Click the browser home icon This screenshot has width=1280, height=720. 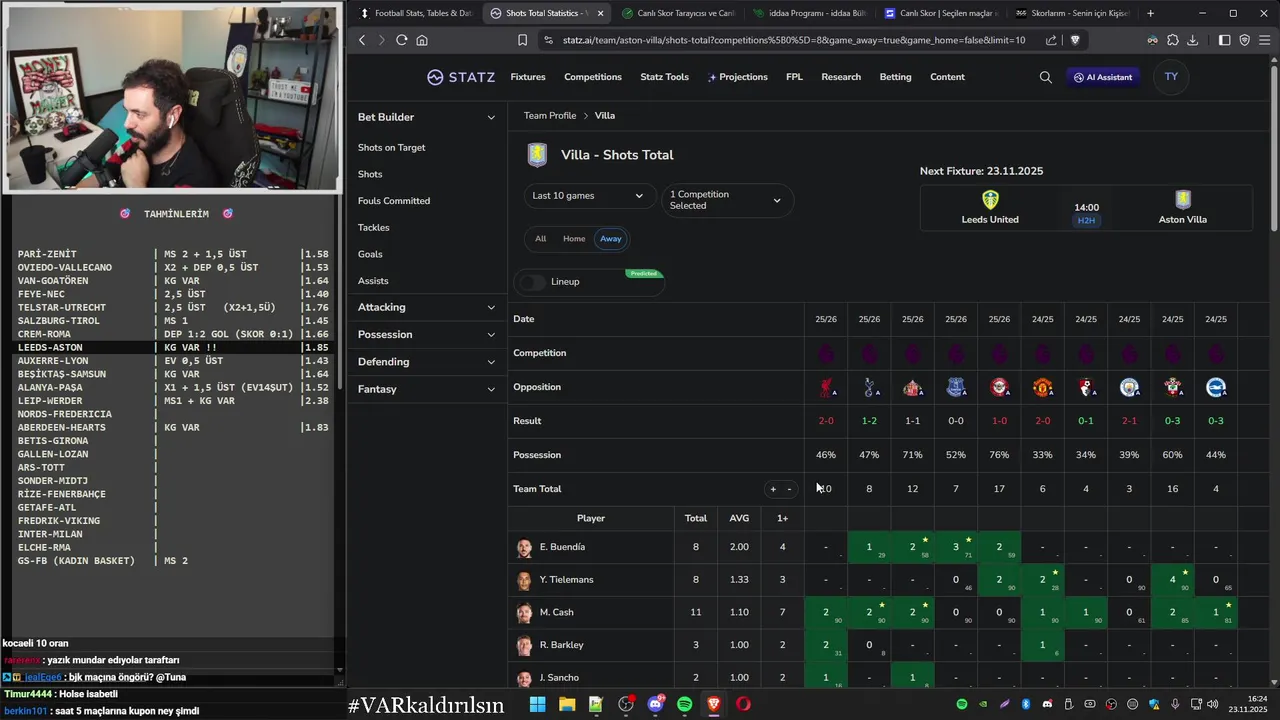(x=422, y=40)
